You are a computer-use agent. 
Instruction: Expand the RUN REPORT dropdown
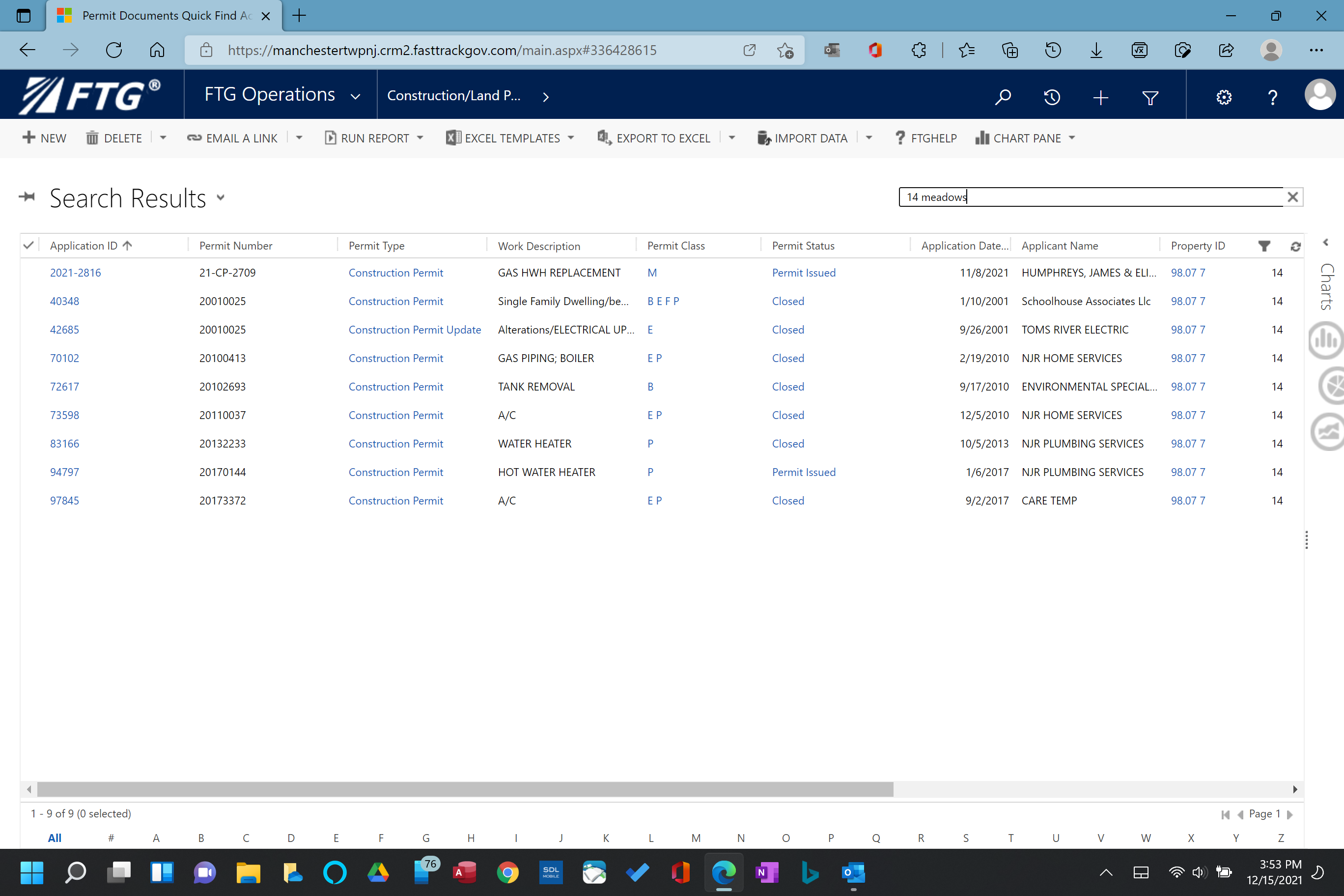pyautogui.click(x=420, y=138)
